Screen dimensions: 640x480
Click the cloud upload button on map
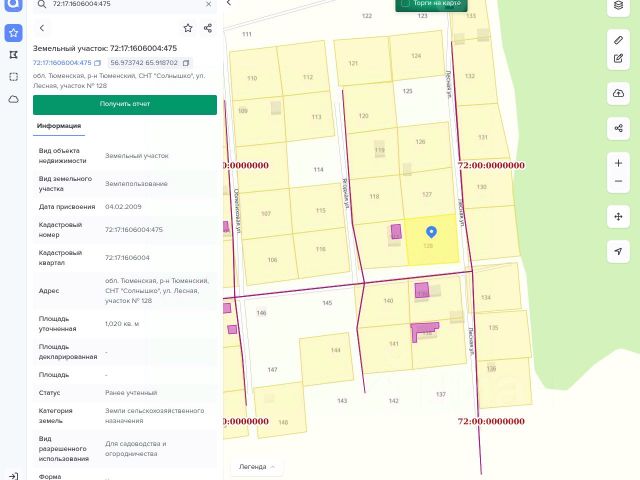(x=618, y=93)
